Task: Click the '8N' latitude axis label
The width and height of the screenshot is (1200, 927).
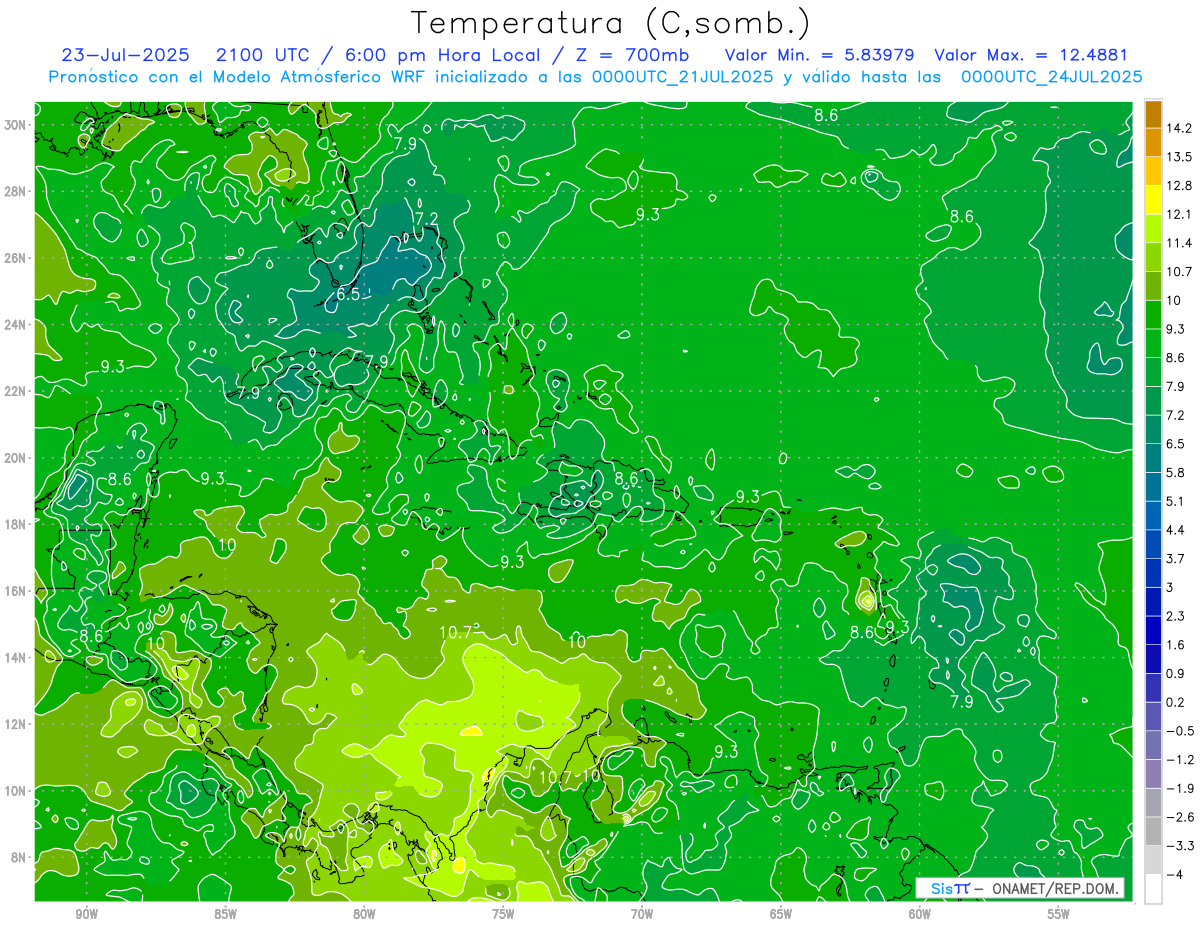Action: pos(19,857)
